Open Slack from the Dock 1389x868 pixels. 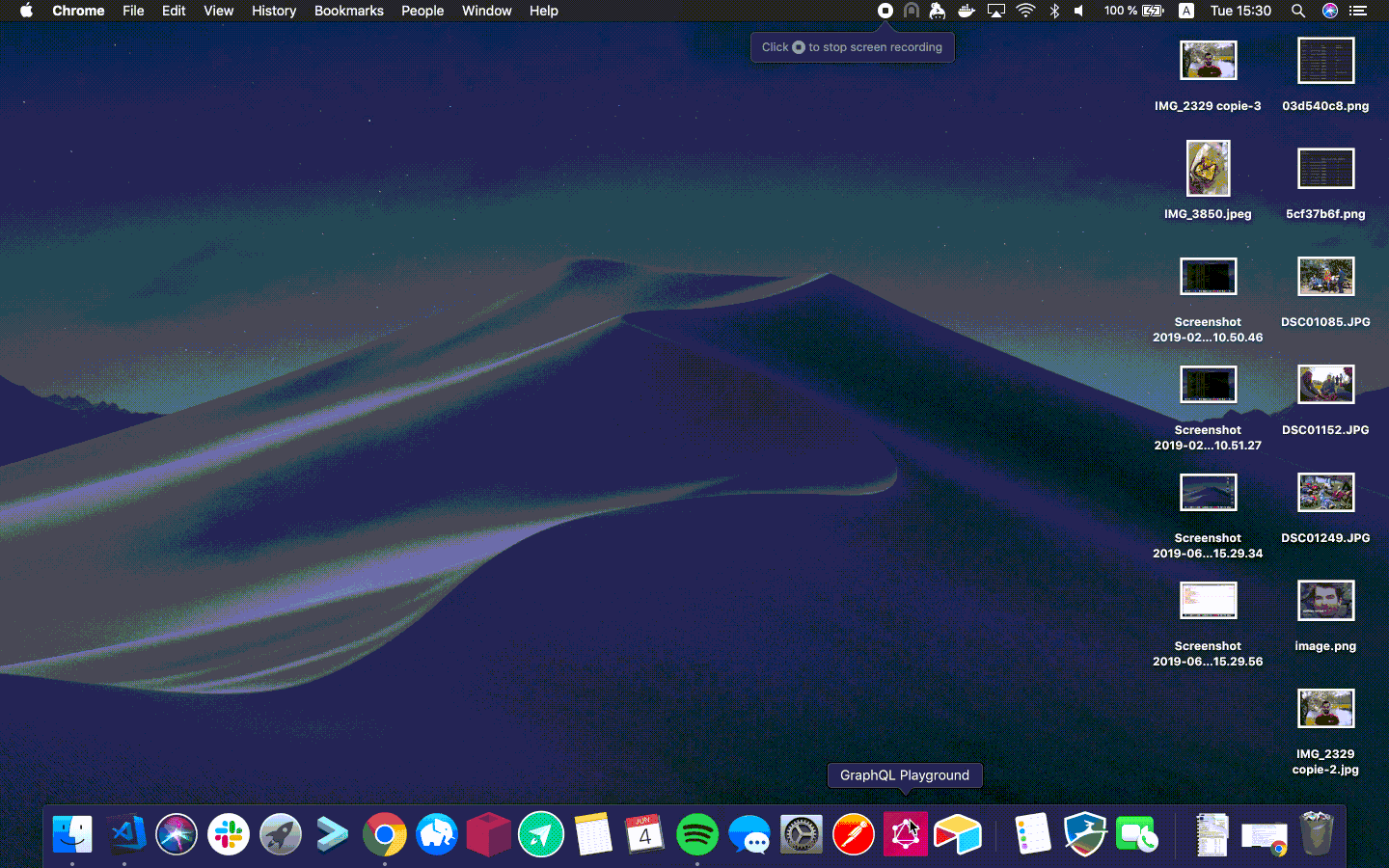coord(229,834)
